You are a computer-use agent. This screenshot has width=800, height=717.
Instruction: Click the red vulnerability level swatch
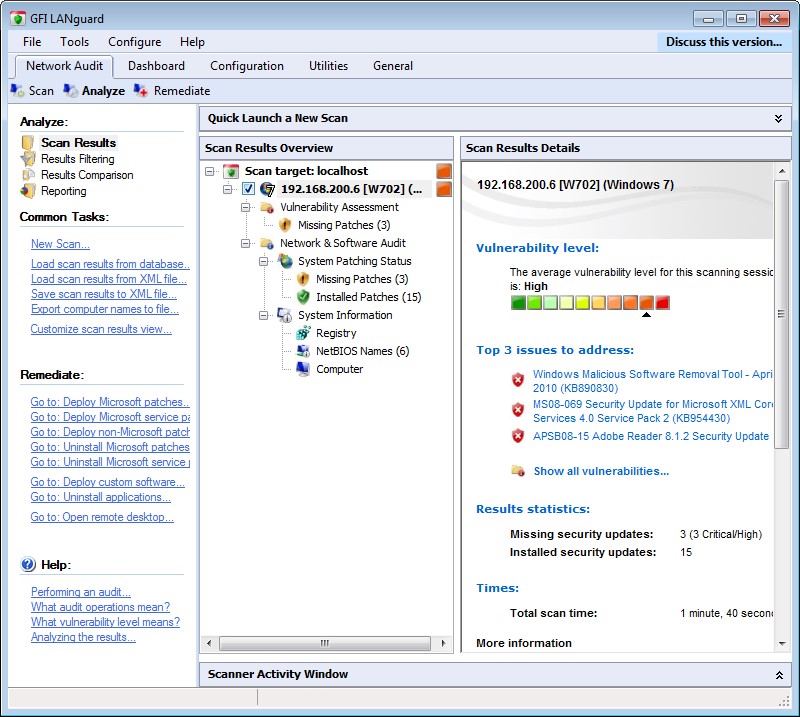tap(662, 302)
